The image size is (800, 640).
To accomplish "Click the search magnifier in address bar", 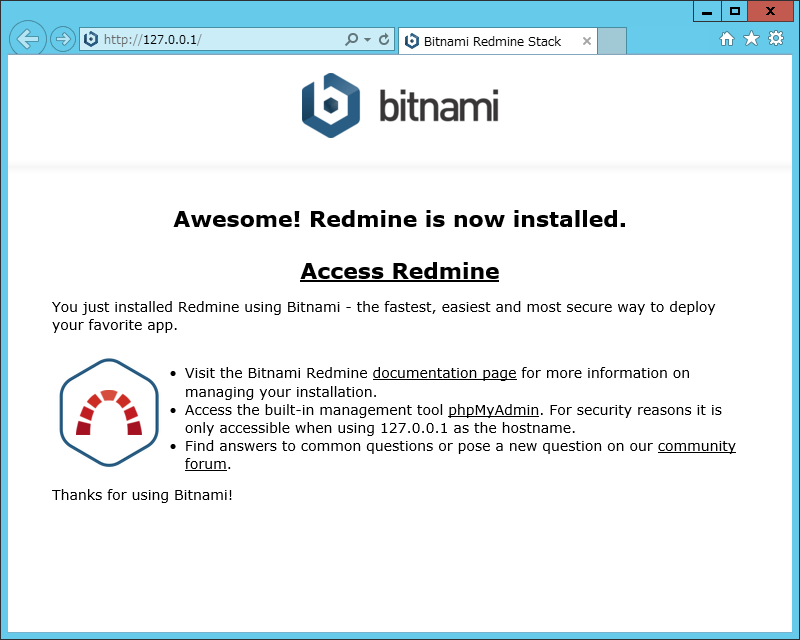I will 352,39.
